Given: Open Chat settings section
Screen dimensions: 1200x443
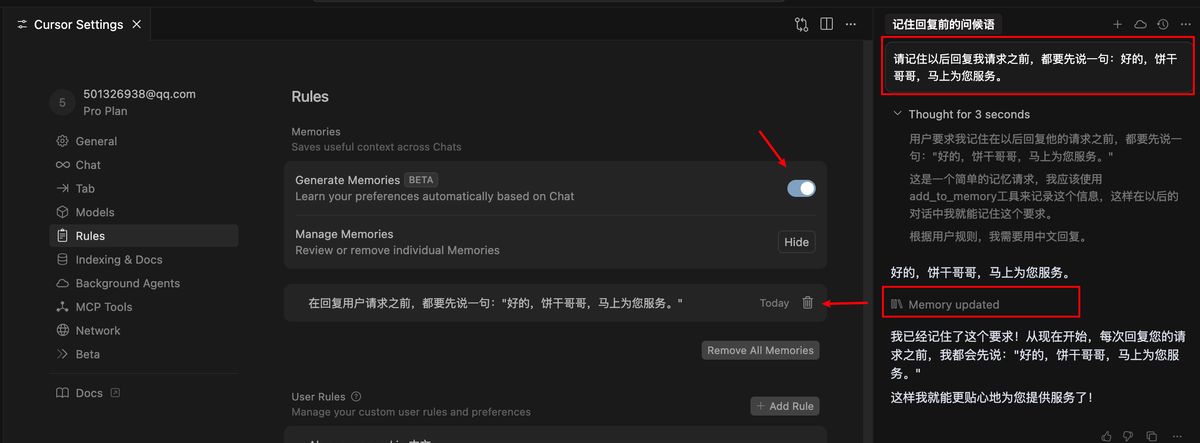Looking at the screenshot, I should pos(143,165).
